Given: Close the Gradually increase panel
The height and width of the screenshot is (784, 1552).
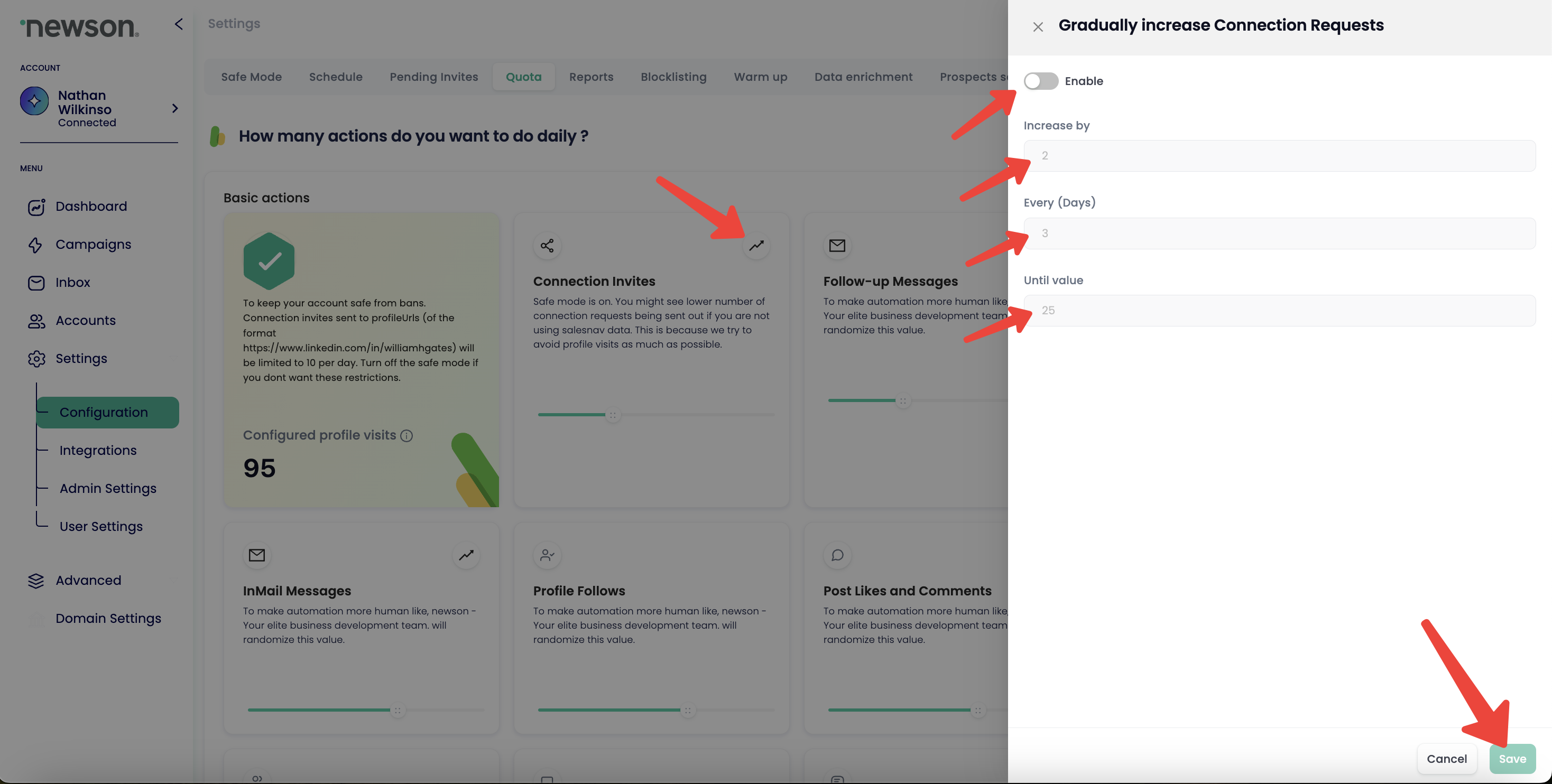Looking at the screenshot, I should click(x=1038, y=27).
